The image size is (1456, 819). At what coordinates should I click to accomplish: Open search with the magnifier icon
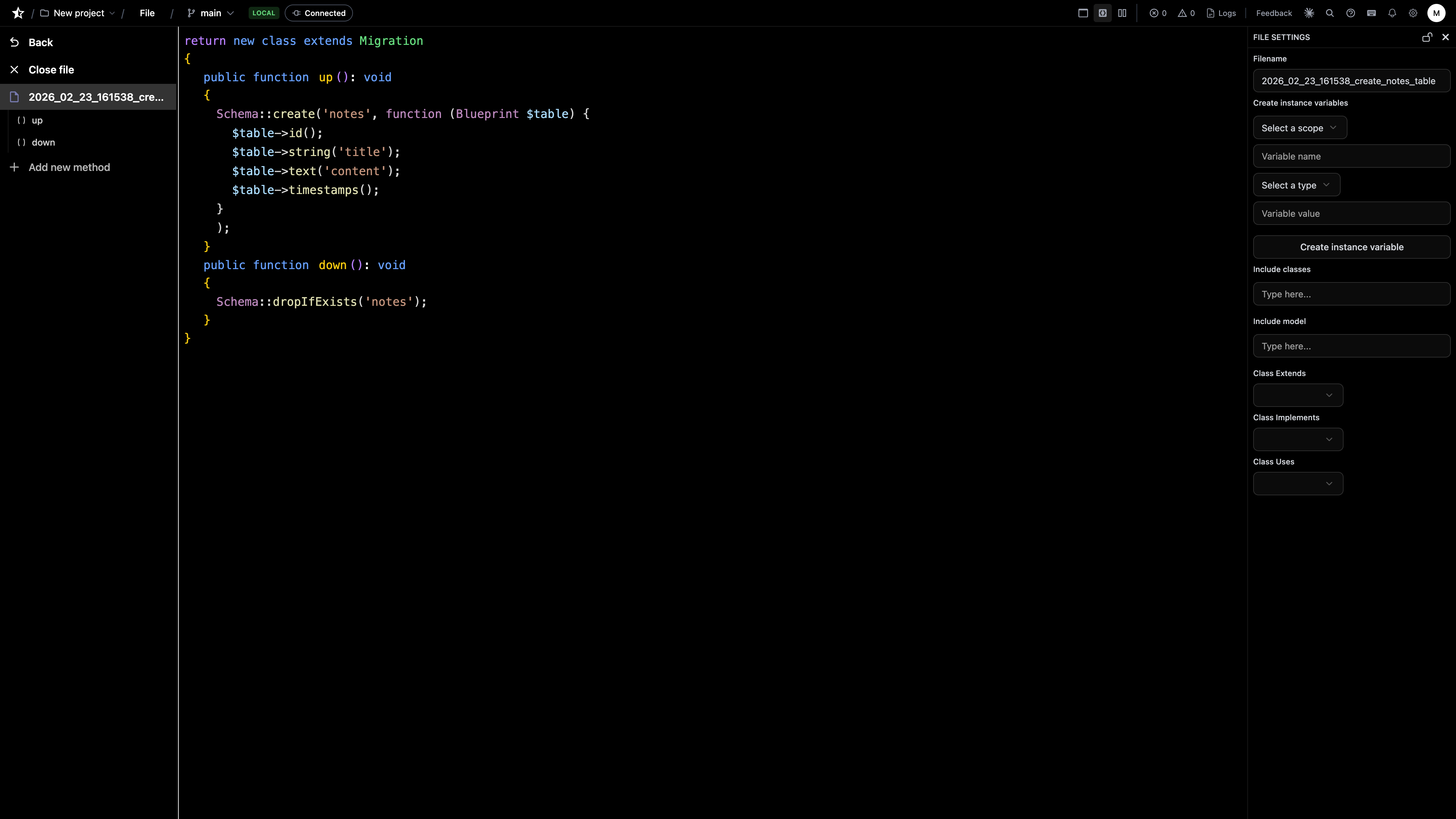(1329, 12)
